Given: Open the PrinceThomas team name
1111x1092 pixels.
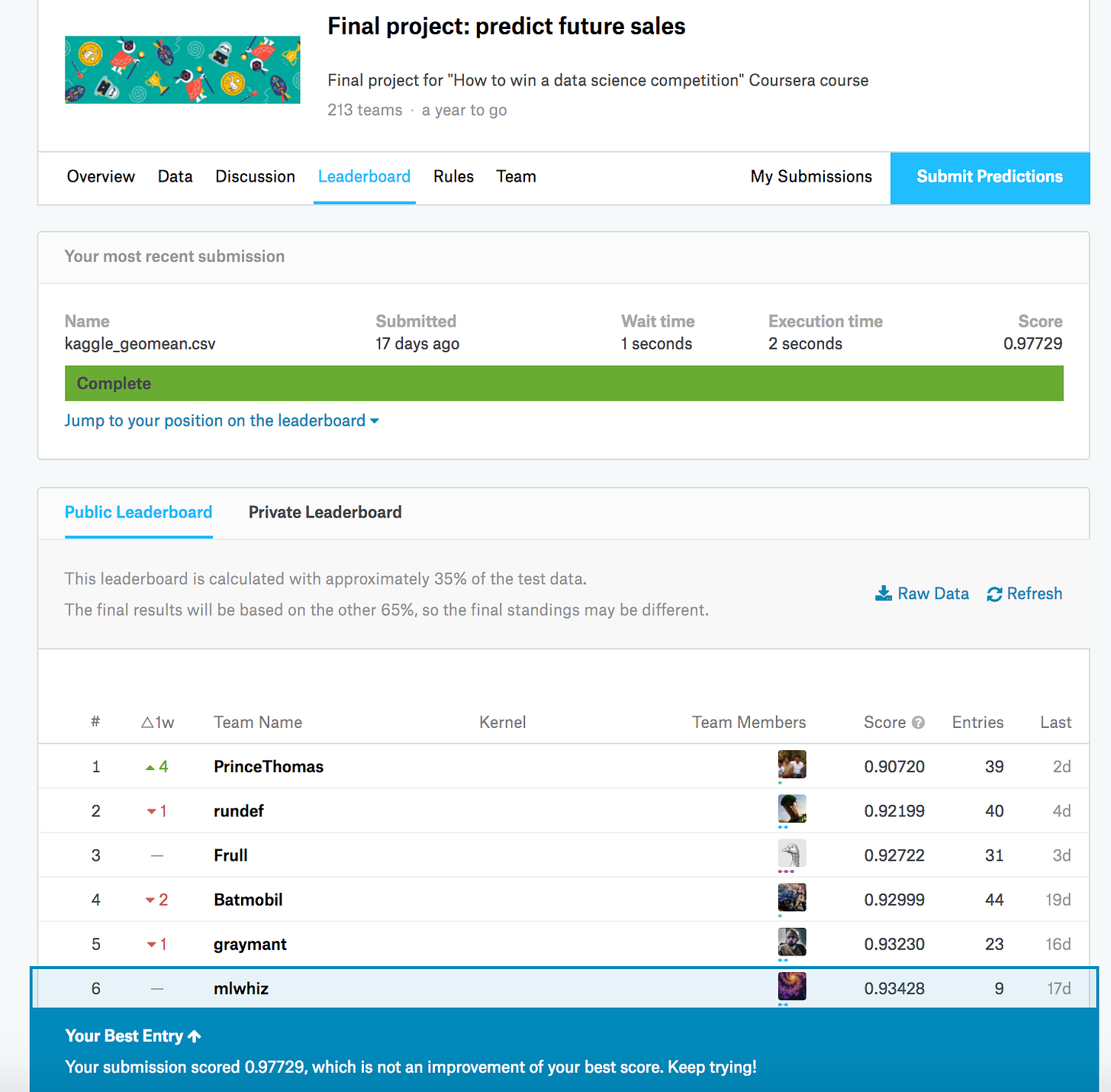Looking at the screenshot, I should pos(269,767).
